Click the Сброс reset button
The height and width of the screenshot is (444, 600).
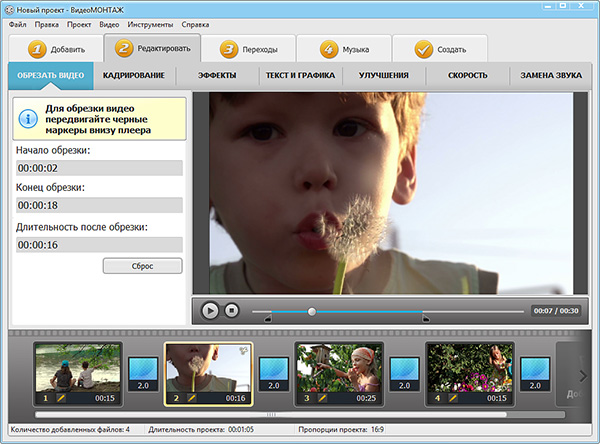pyautogui.click(x=142, y=266)
